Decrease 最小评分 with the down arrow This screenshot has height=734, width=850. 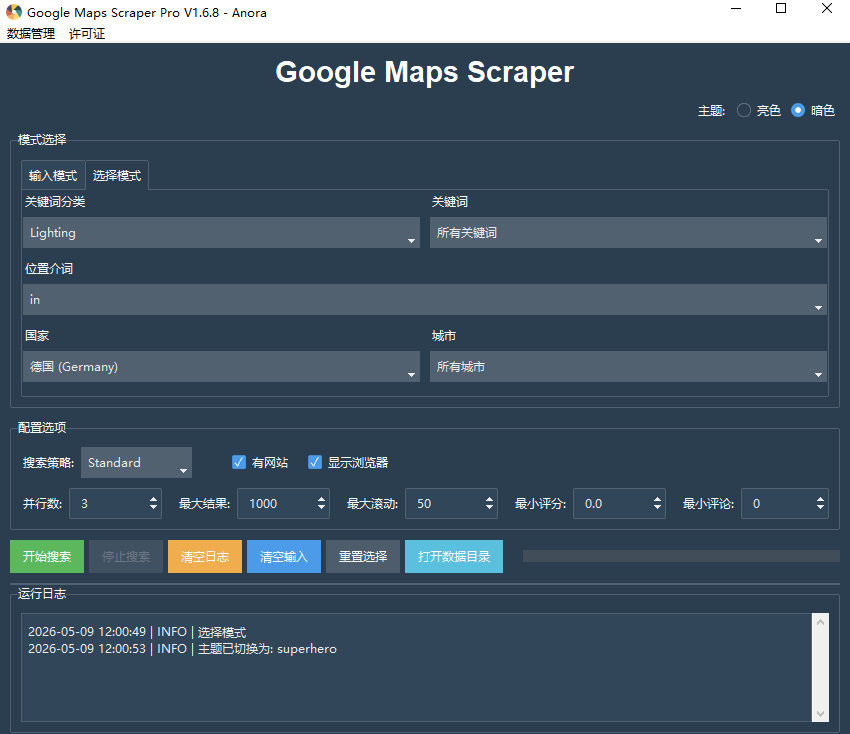coord(658,507)
